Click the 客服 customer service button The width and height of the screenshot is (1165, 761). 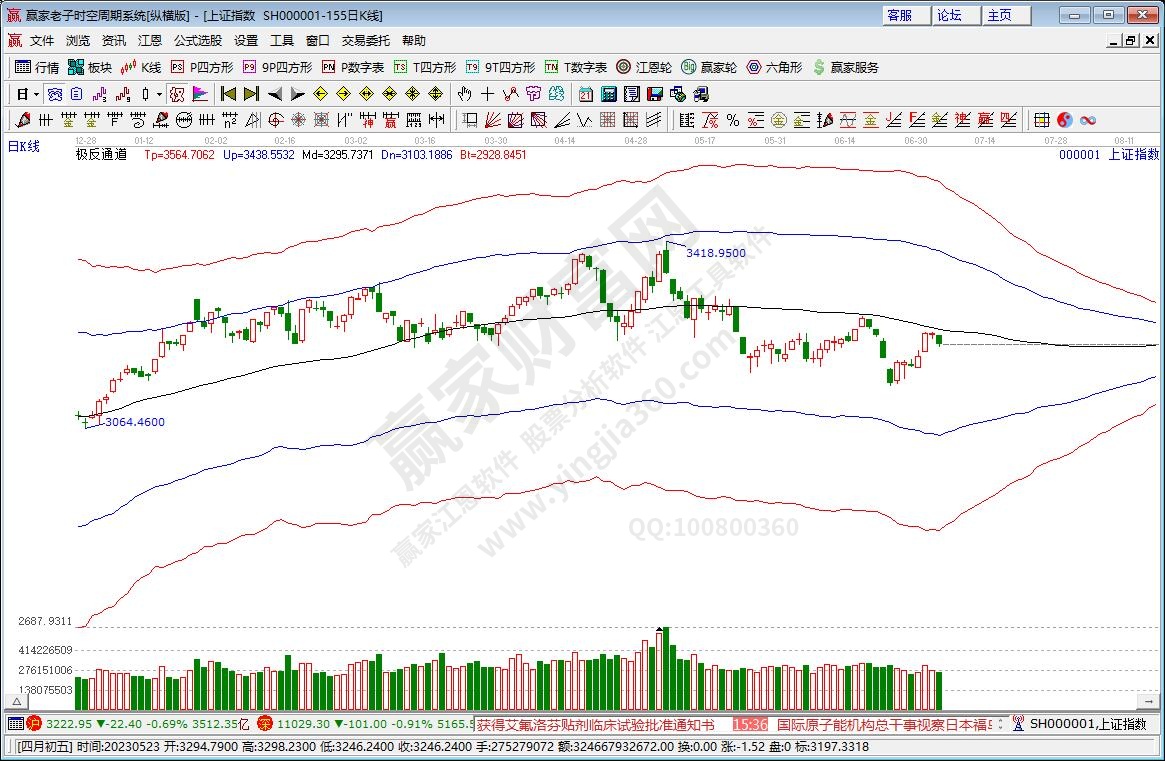pos(899,15)
